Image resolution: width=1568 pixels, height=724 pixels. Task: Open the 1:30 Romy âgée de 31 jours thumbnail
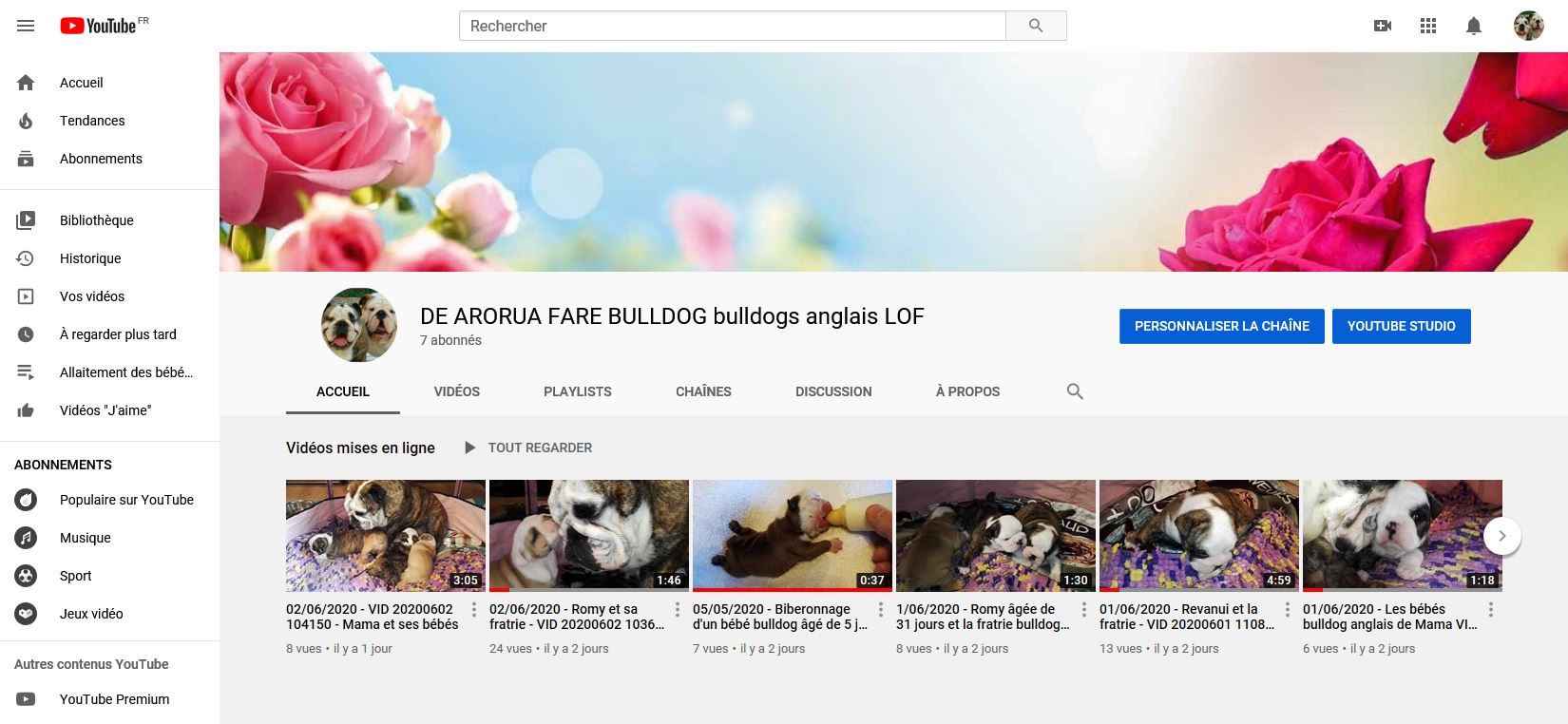click(x=996, y=536)
